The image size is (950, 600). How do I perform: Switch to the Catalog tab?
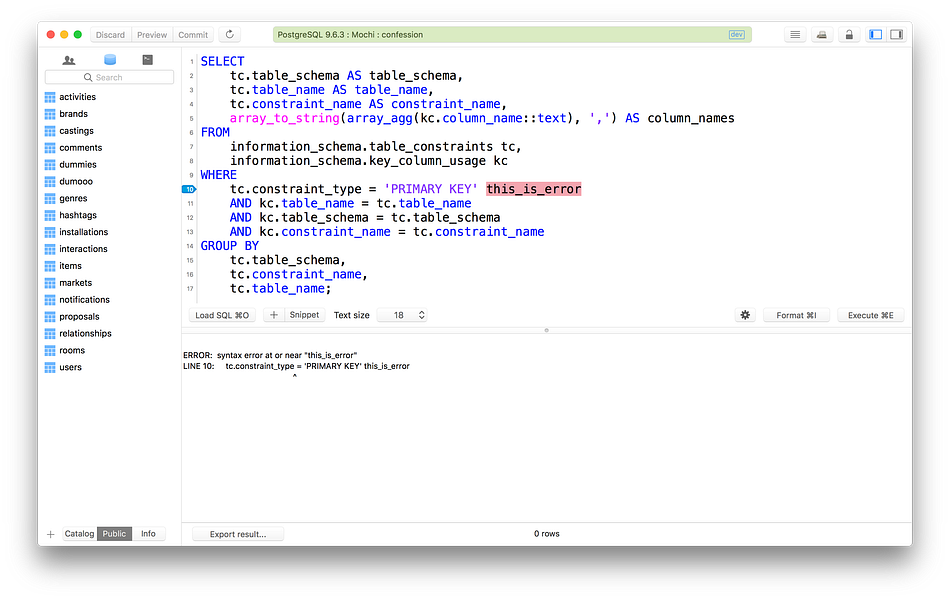(x=79, y=534)
